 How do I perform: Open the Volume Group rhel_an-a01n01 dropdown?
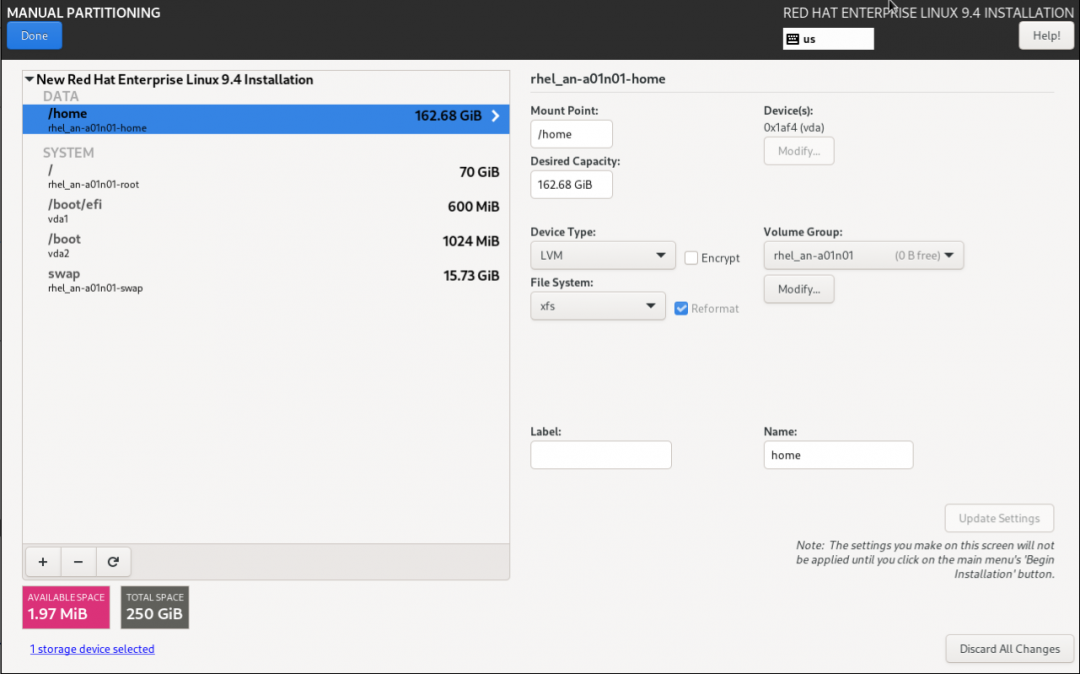click(863, 256)
